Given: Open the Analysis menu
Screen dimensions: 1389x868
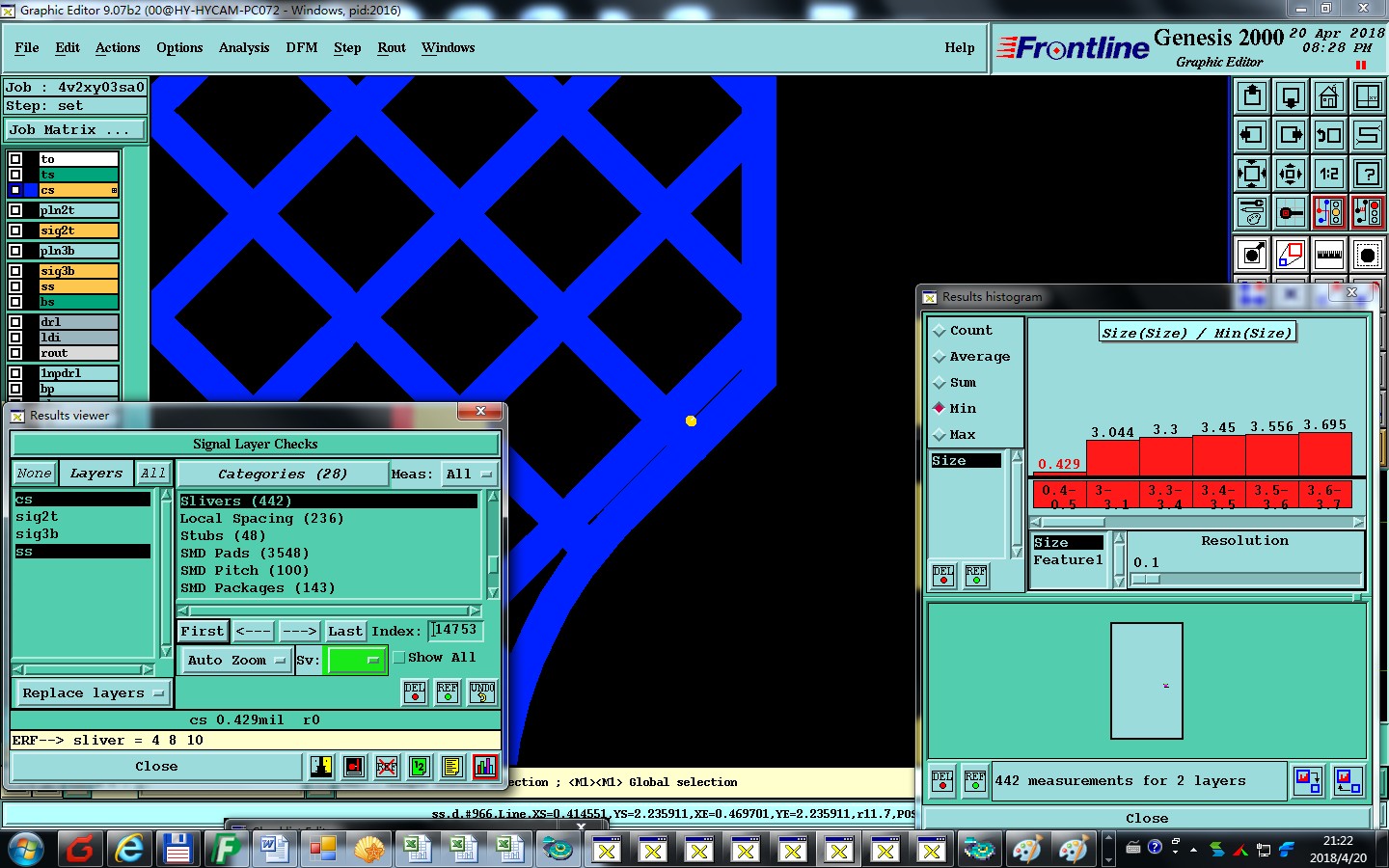Looking at the screenshot, I should click(244, 48).
